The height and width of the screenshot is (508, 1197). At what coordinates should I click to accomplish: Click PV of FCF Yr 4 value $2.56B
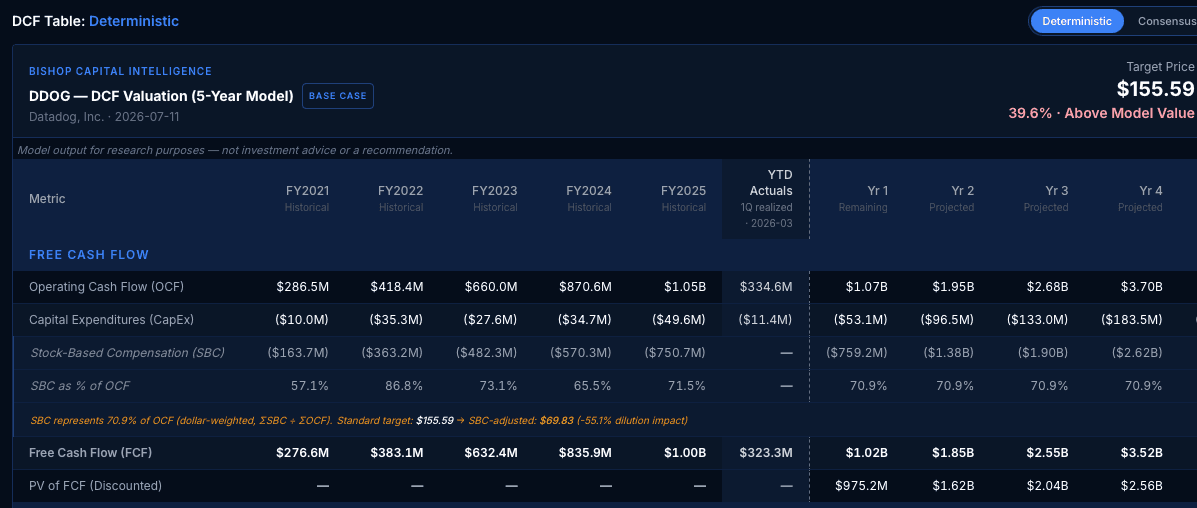click(1141, 485)
